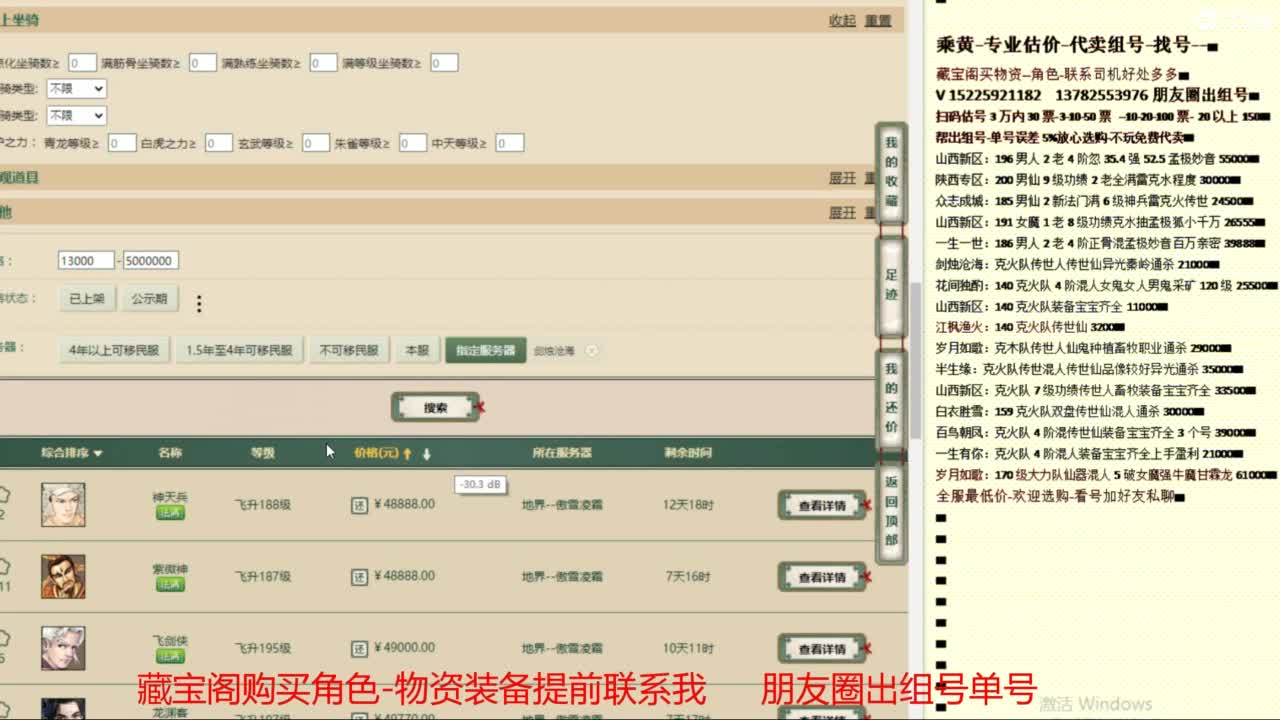Open the 神天兵 character avatar thumbnail
Screen dimensions: 1280x720
click(x=63, y=504)
